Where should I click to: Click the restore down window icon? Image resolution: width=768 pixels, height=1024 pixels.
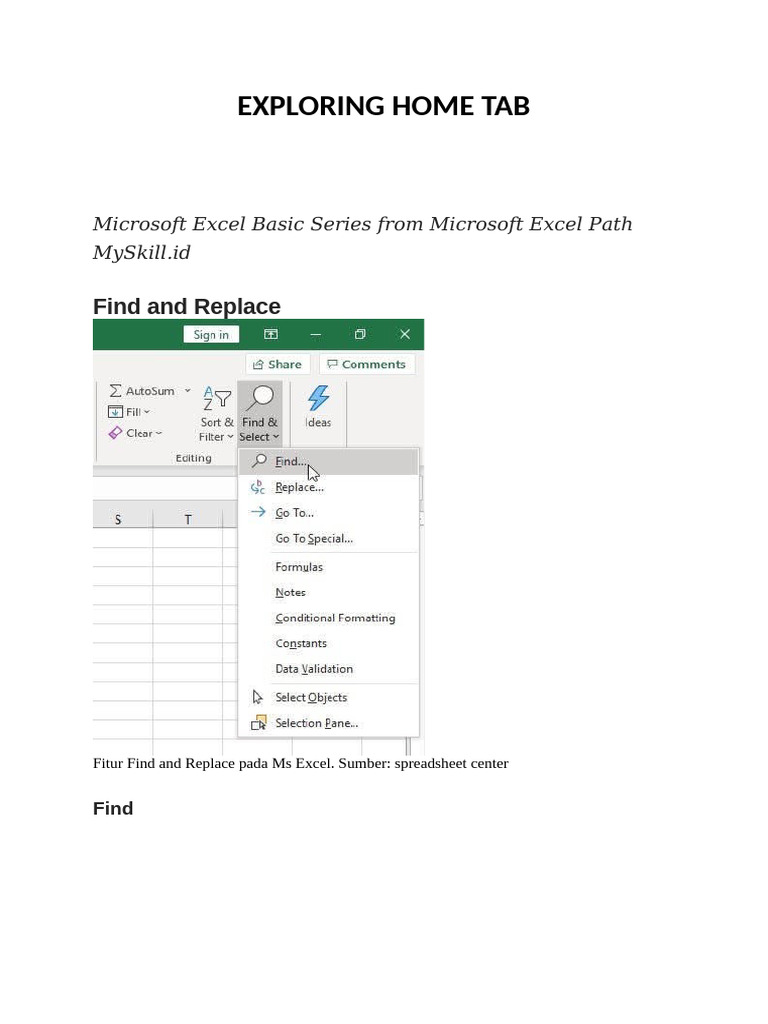tap(360, 334)
